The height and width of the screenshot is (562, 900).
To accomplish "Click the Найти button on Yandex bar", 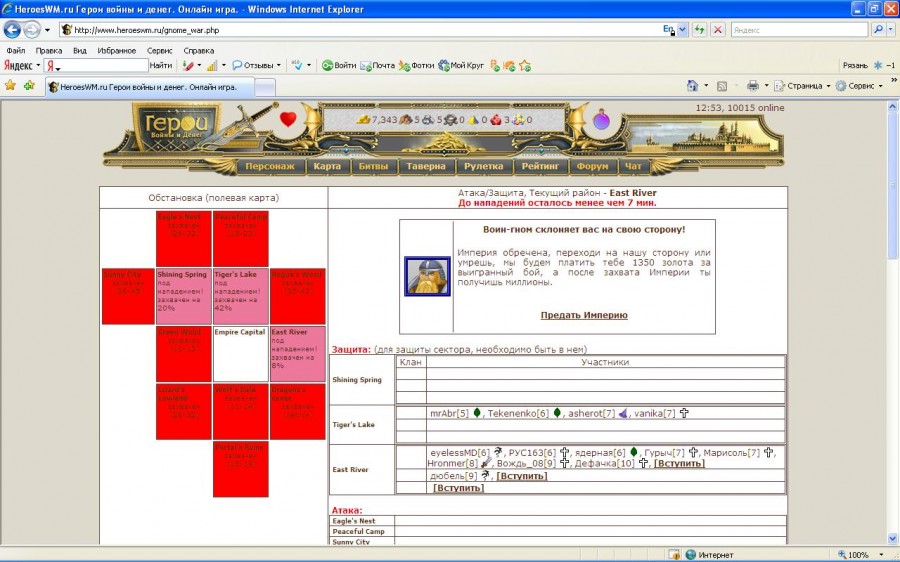I will pos(161,65).
